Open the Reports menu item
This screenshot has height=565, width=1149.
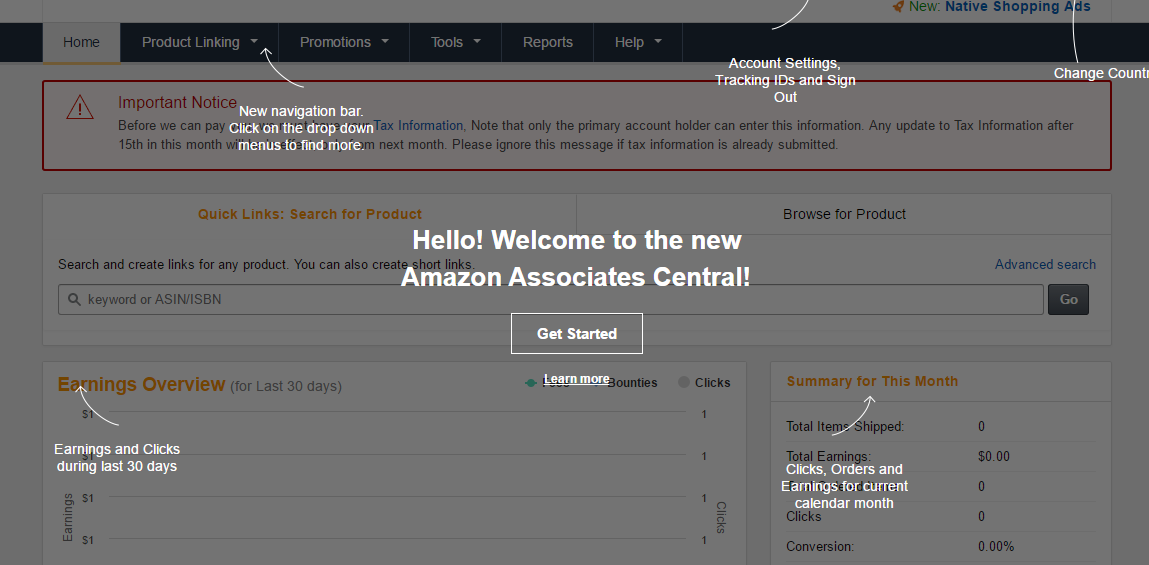pos(547,43)
